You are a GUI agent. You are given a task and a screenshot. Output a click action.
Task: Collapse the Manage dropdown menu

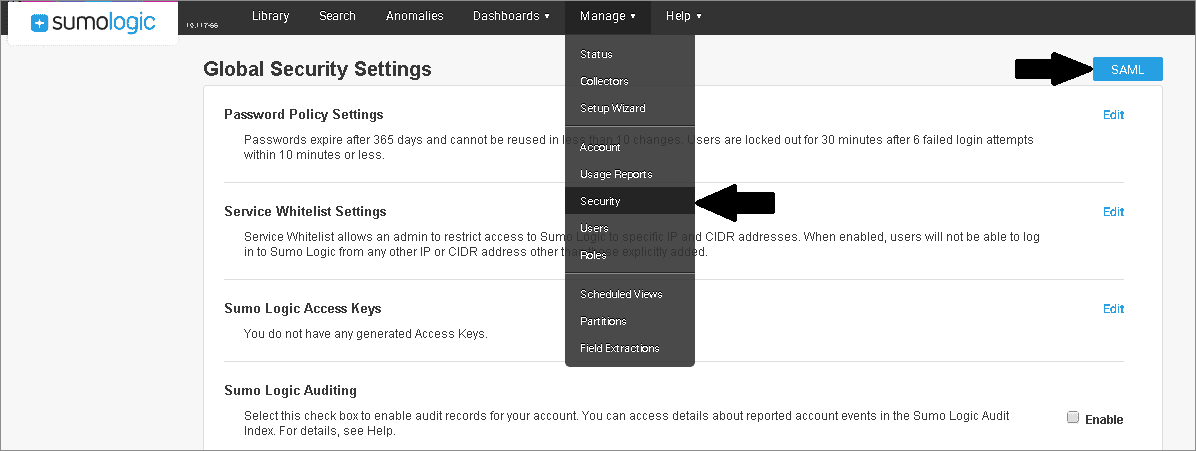click(x=608, y=16)
